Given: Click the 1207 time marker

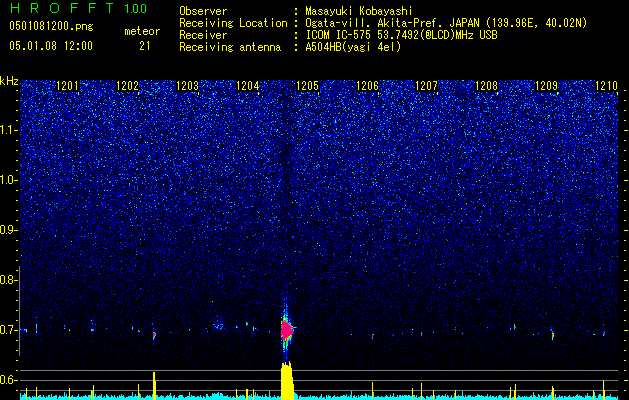Looking at the screenshot, I should tap(426, 86).
